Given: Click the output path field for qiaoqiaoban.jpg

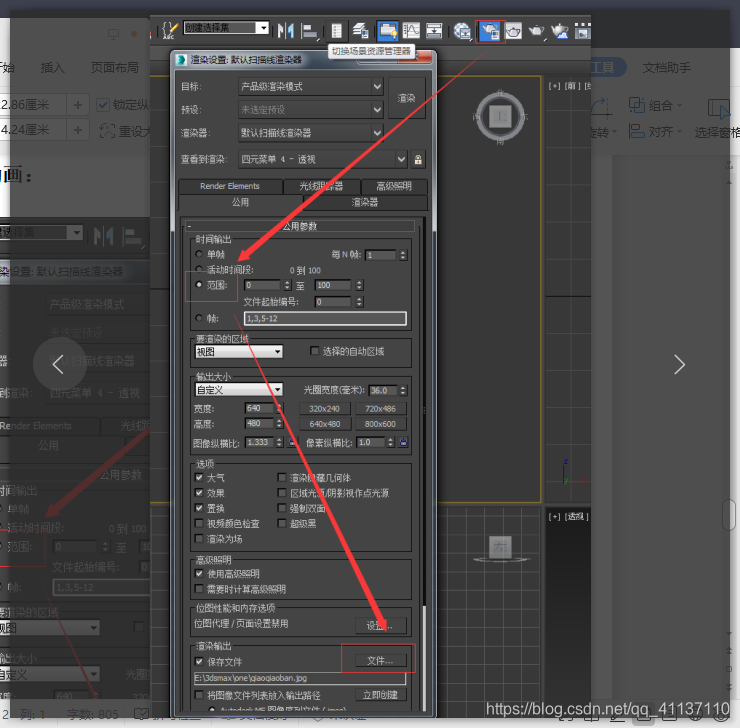Looking at the screenshot, I should (x=300, y=678).
